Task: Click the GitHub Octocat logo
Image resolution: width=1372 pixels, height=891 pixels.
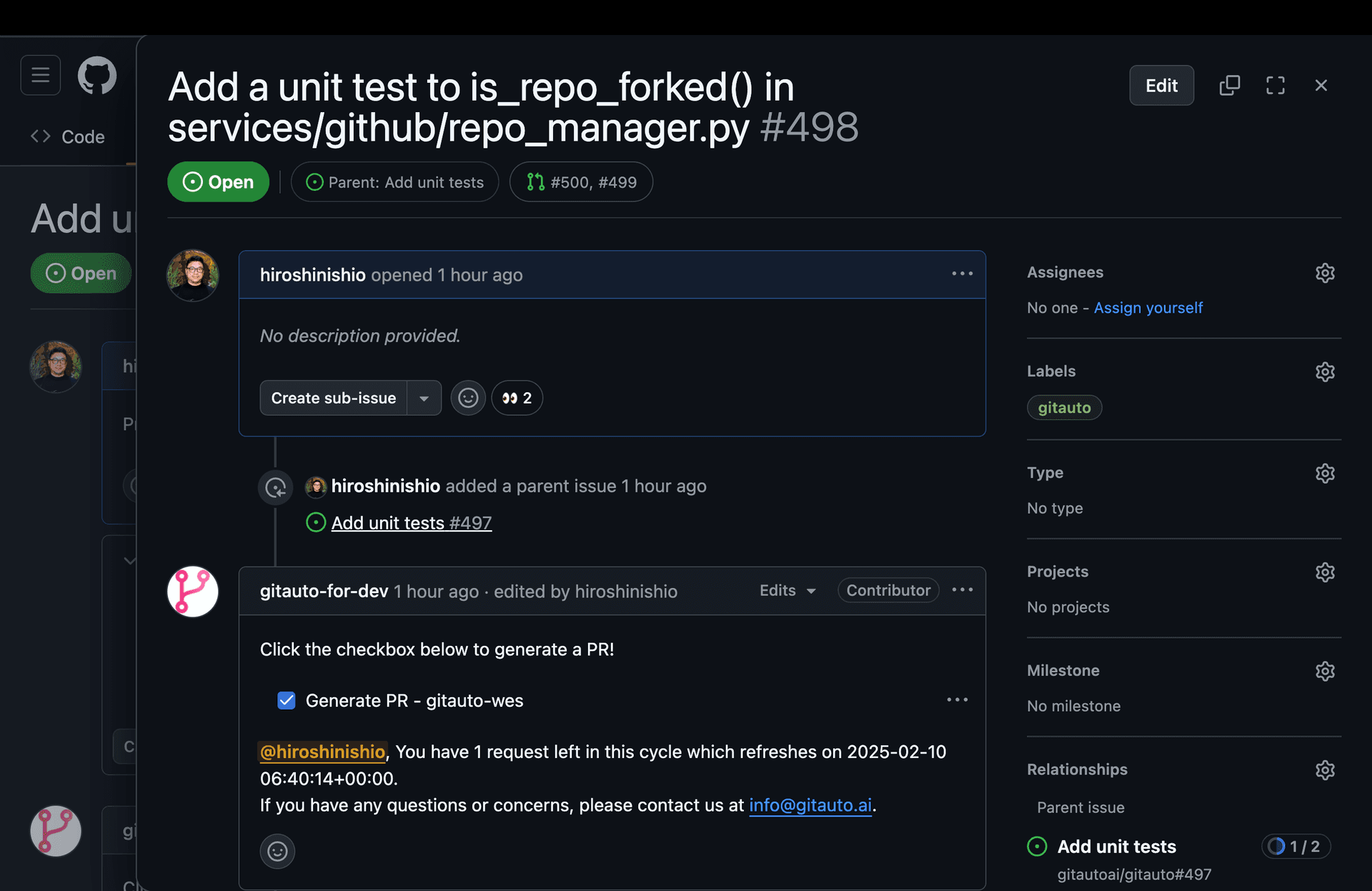Action: click(97, 76)
